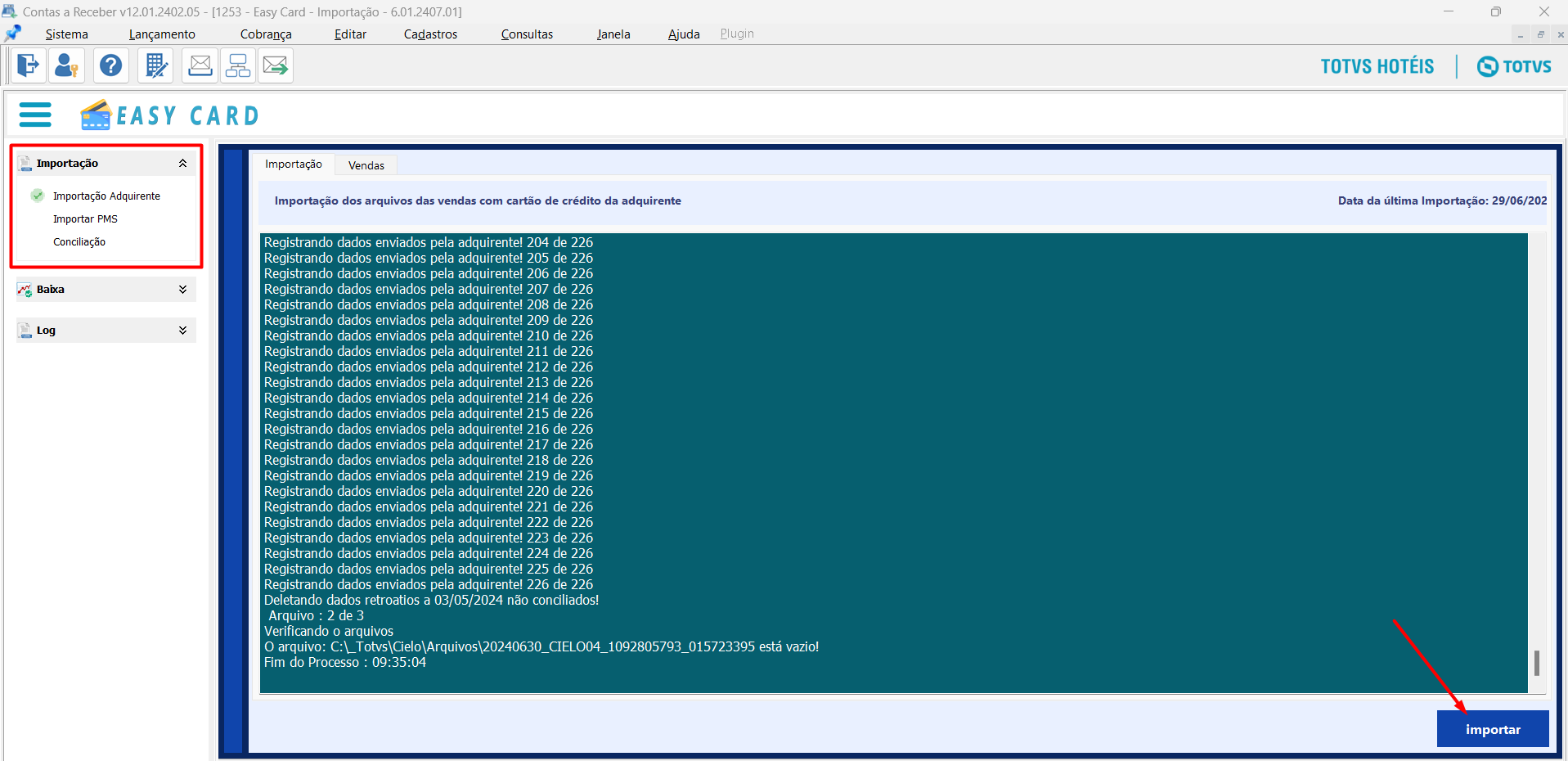1568x761 pixels.
Task: Select Importar PMS in the sidebar
Action: 85,219
